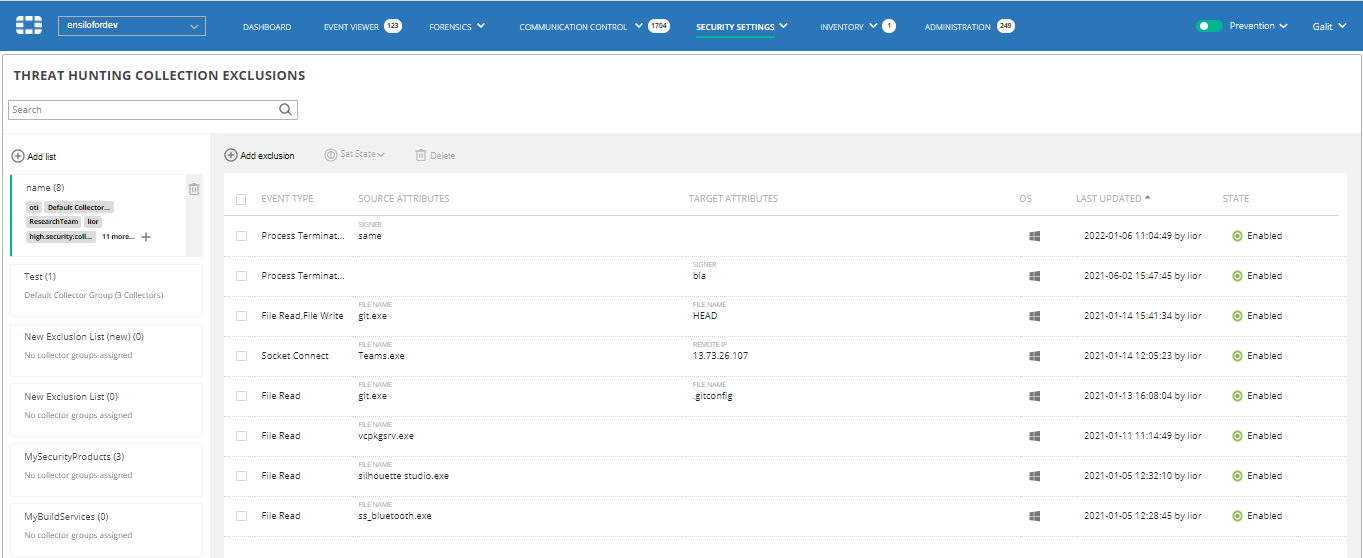Open the ensilofordev organization dropdown

tap(132, 26)
